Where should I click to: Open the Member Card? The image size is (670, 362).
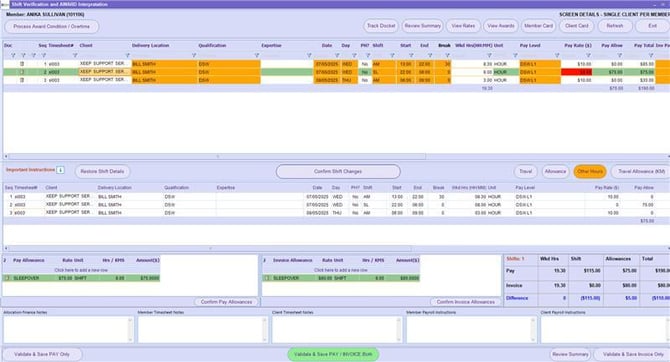tap(538, 26)
